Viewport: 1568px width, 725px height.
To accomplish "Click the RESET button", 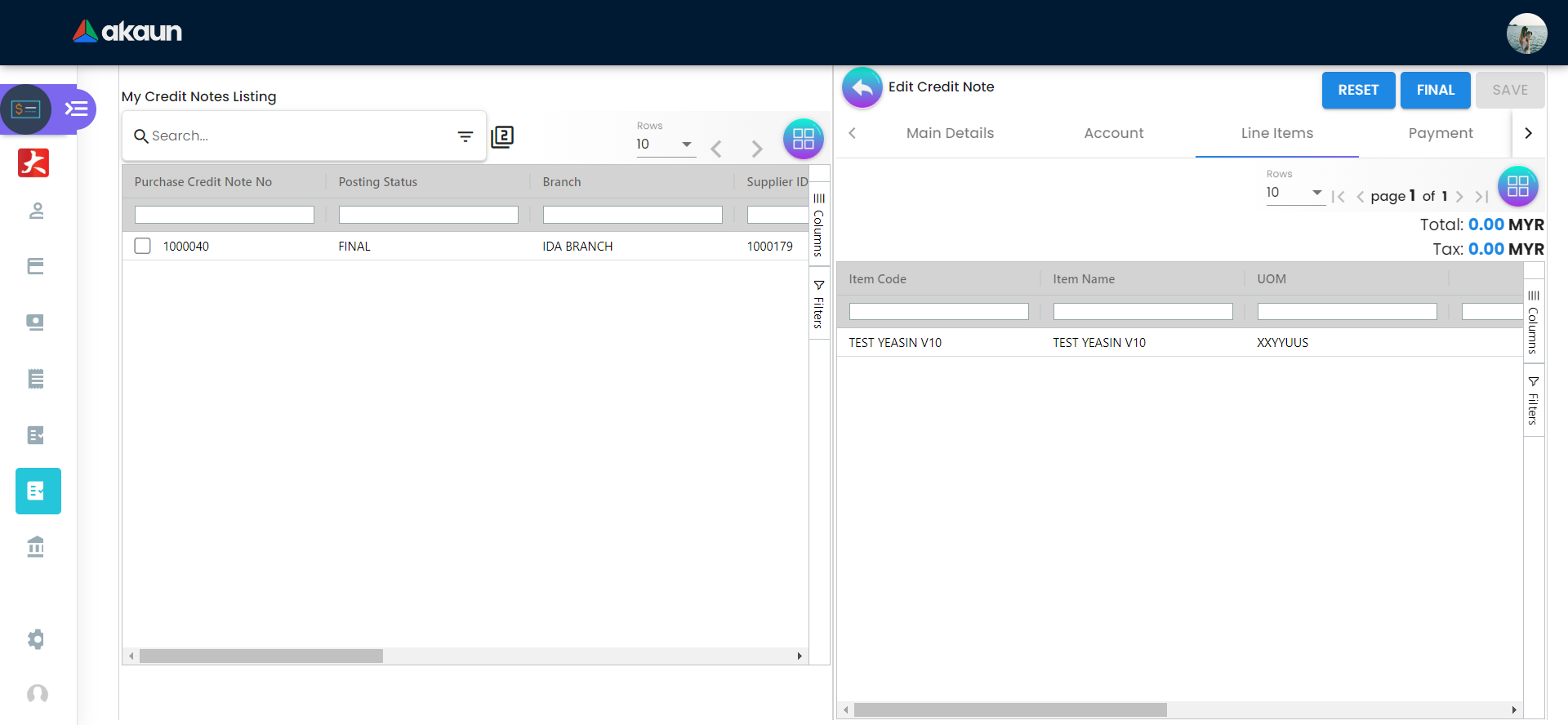I will 1357,90.
